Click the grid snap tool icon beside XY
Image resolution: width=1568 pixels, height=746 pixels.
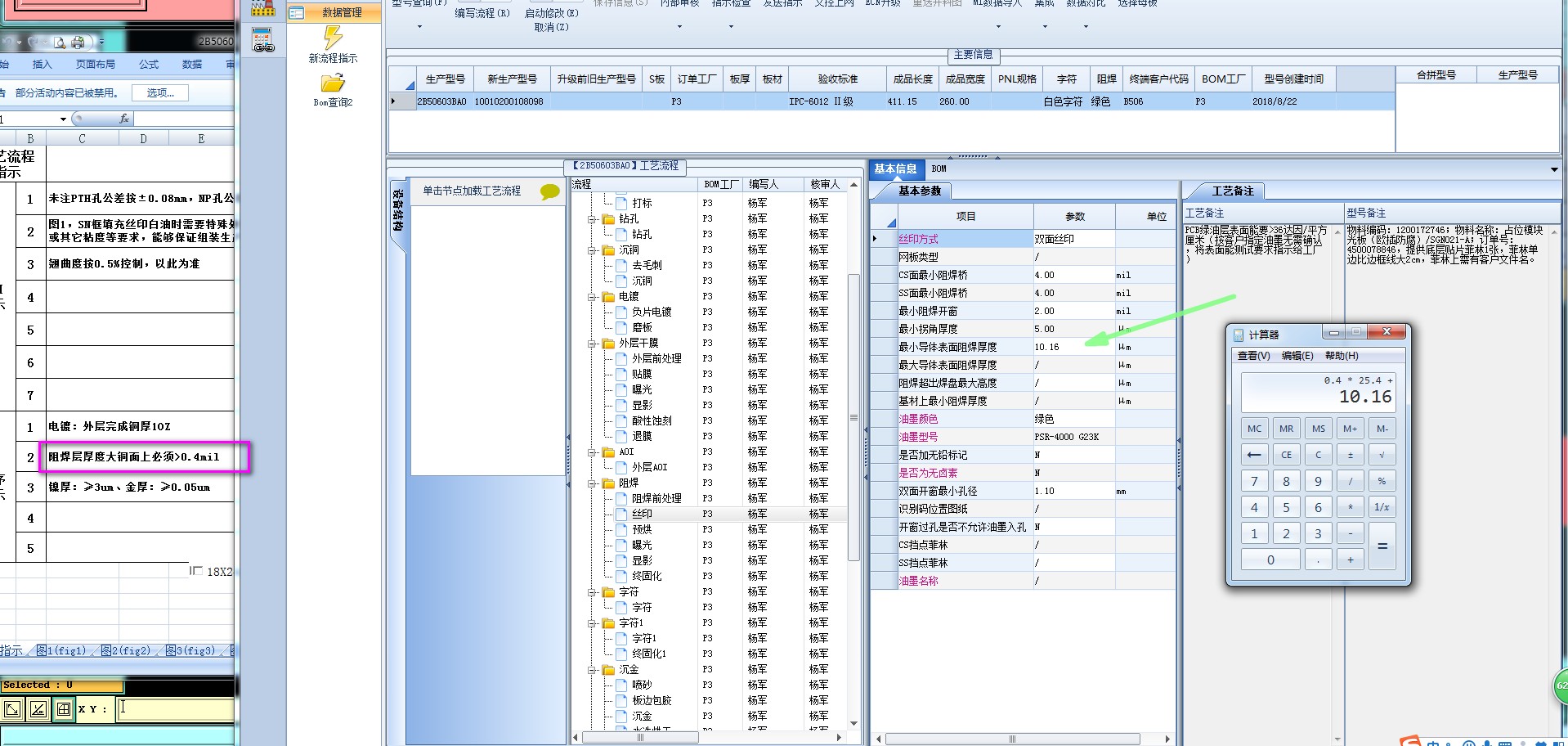point(65,709)
